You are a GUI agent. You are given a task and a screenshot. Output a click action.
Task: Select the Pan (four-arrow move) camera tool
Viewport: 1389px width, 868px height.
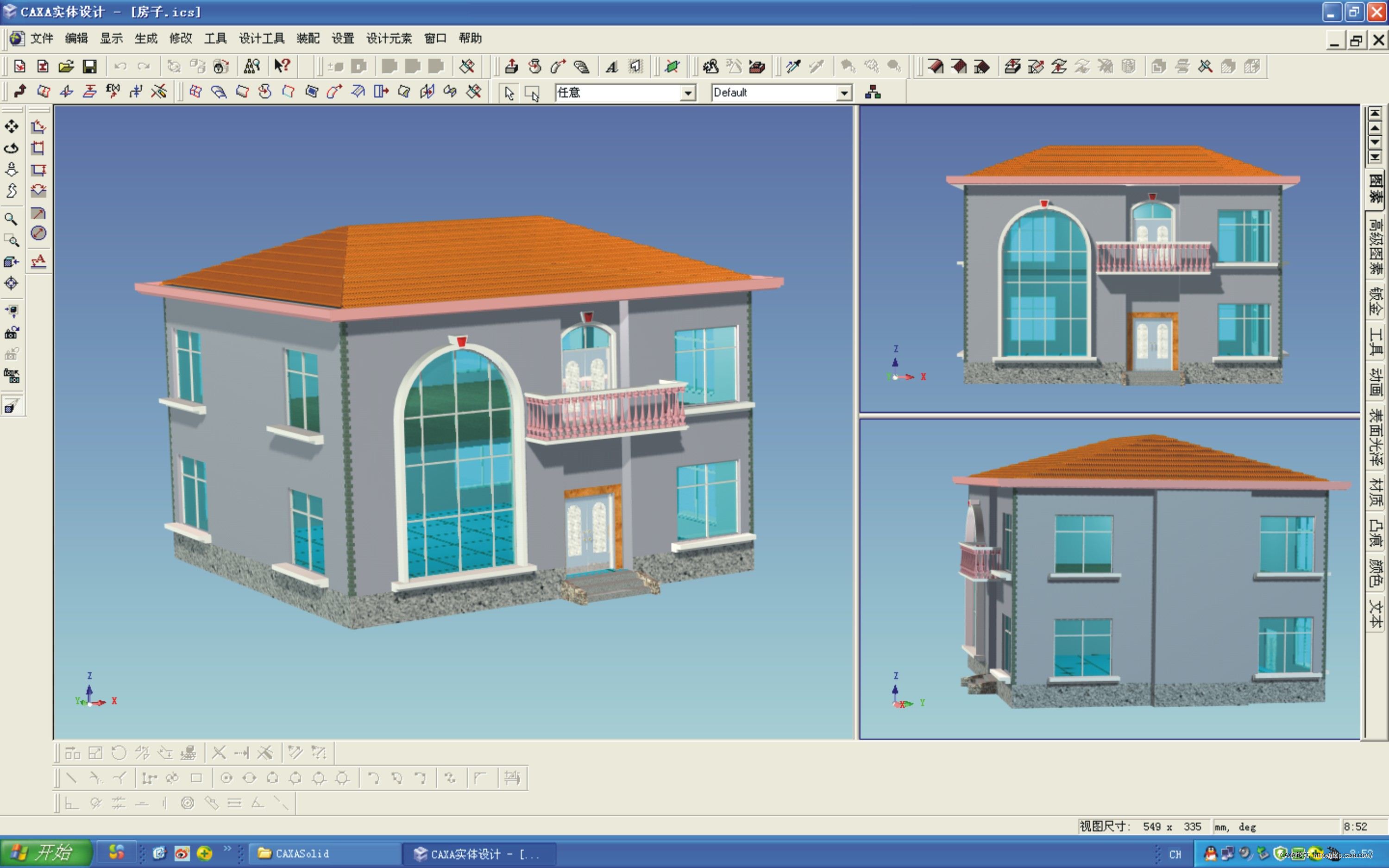(x=12, y=127)
